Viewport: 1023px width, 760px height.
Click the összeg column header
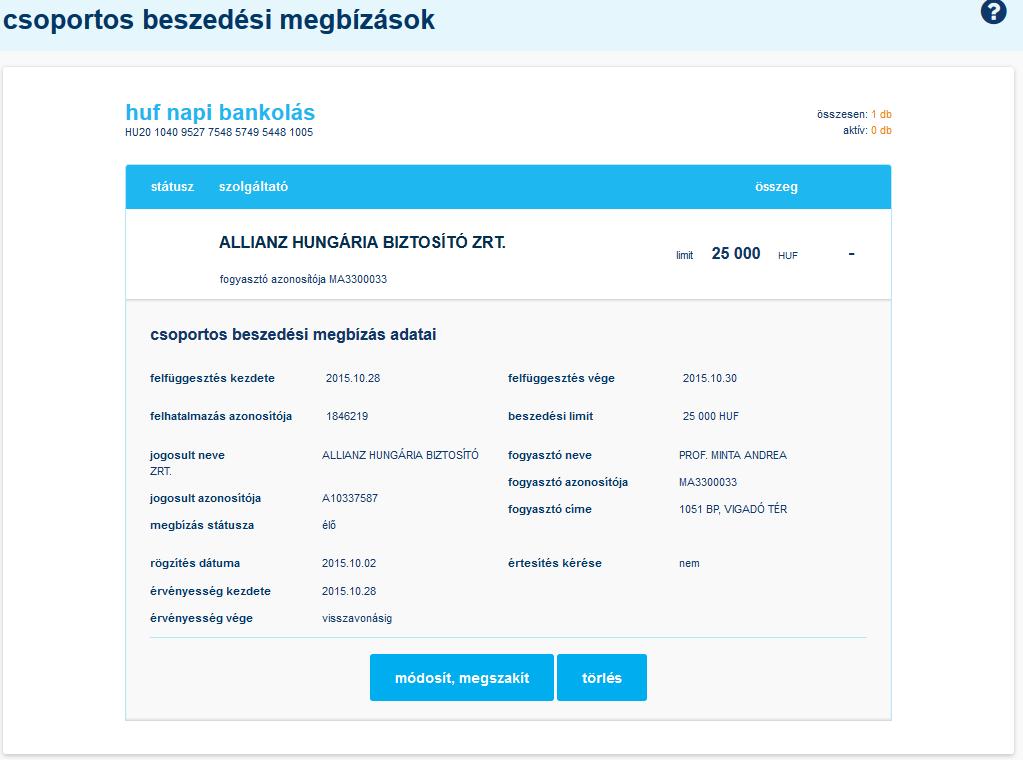(776, 187)
